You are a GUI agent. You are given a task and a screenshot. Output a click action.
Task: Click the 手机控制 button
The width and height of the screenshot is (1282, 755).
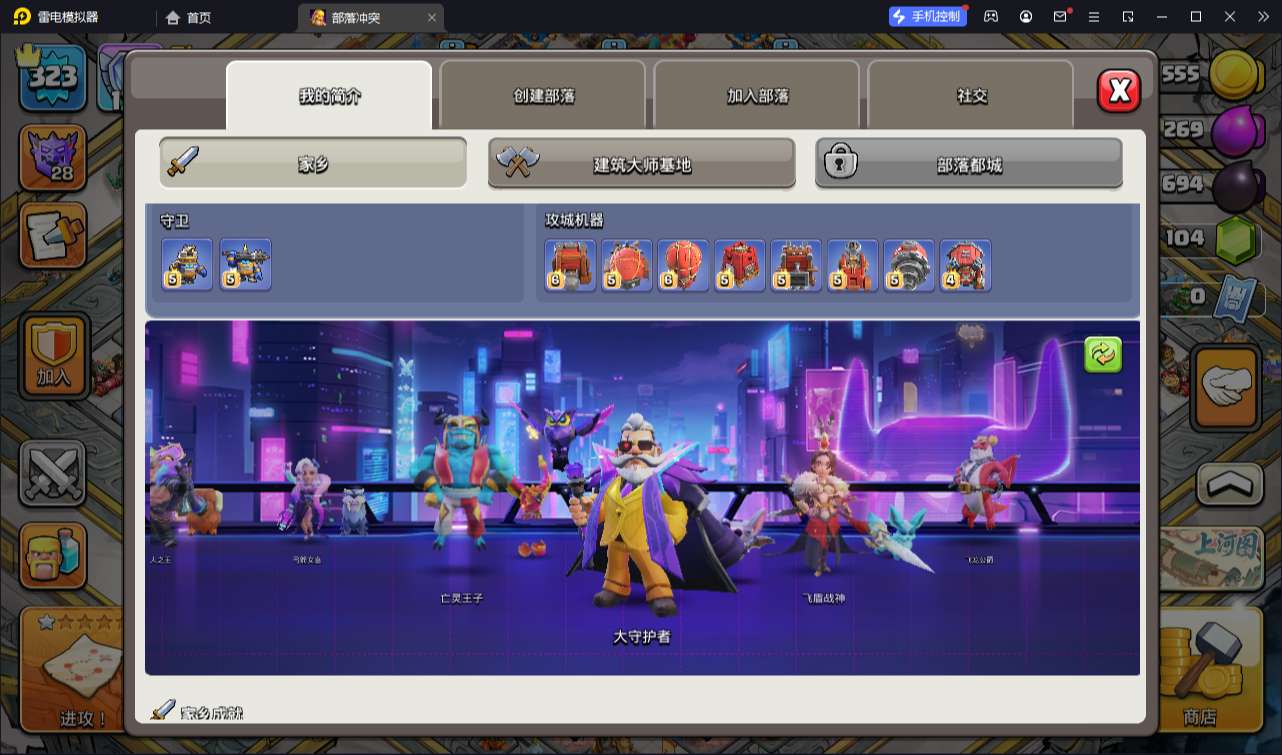pos(927,17)
